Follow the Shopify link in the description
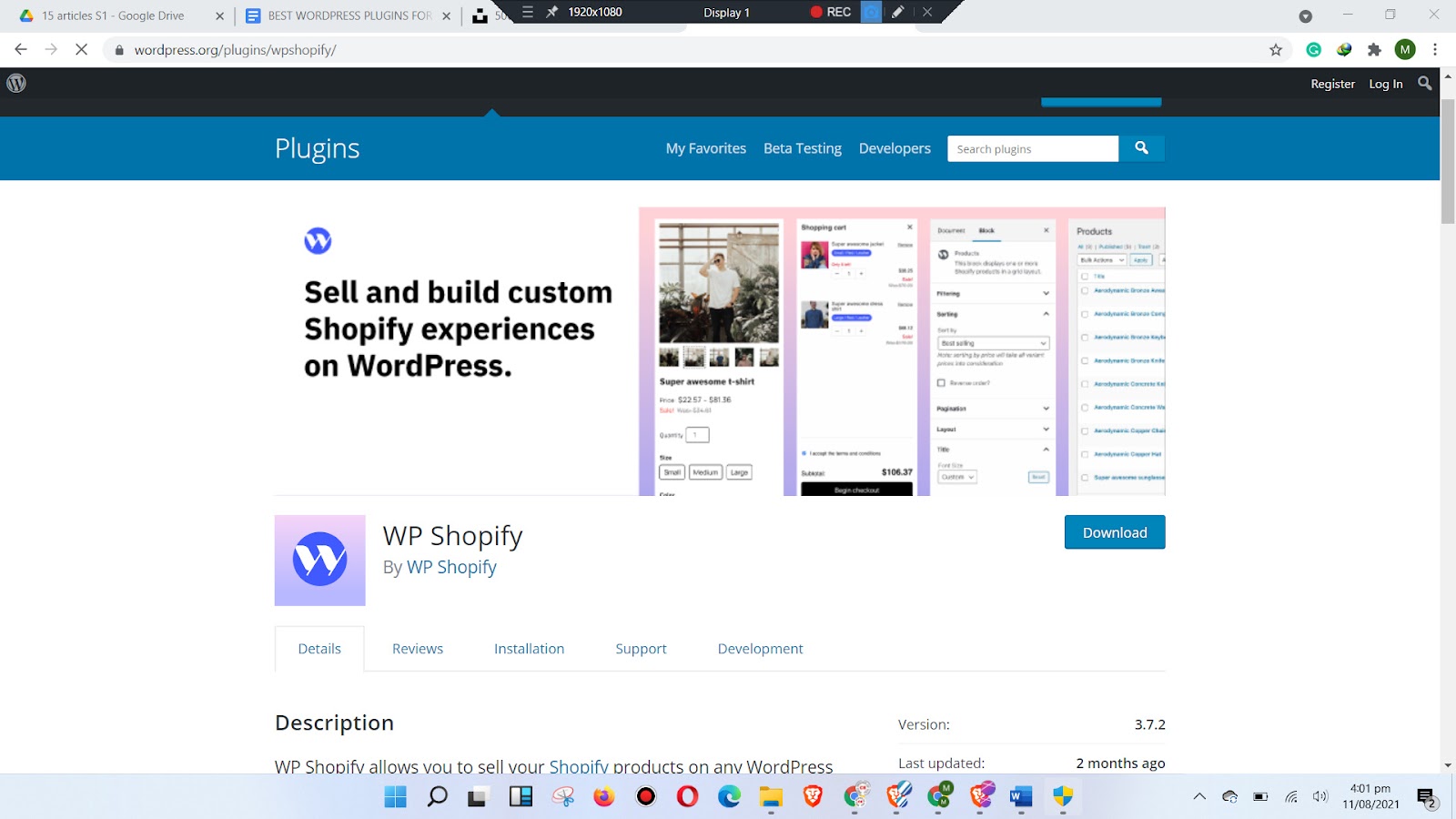1456x819 pixels. [579, 766]
